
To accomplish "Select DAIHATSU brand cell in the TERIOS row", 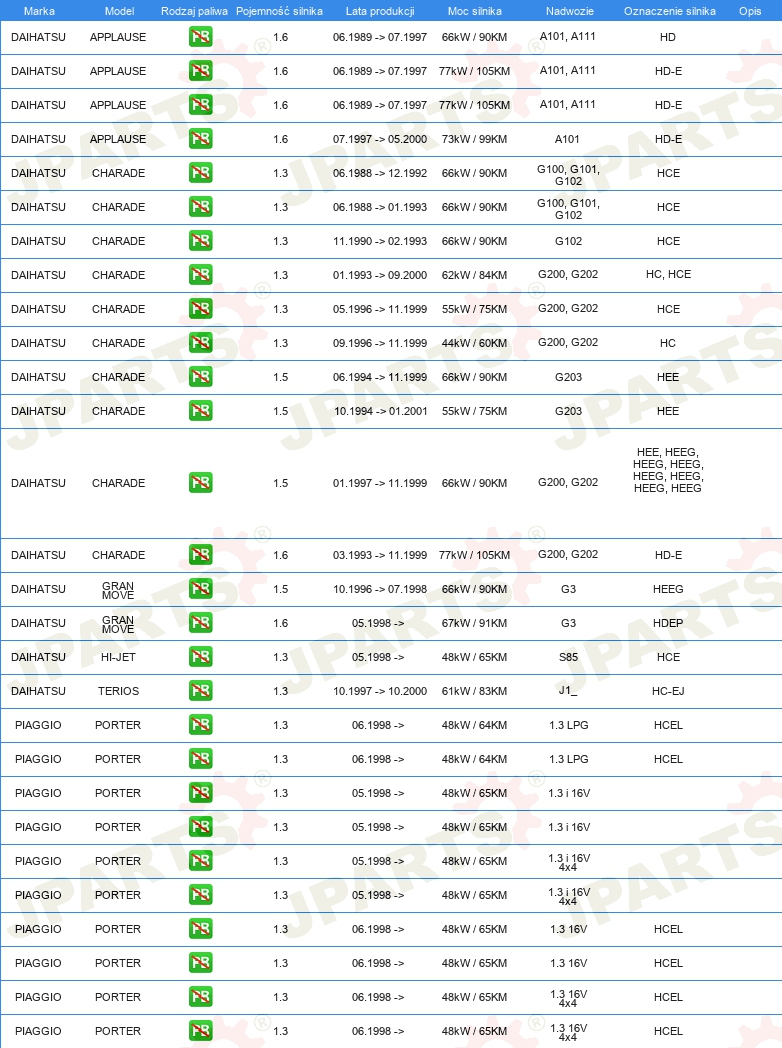I will tap(38, 691).
